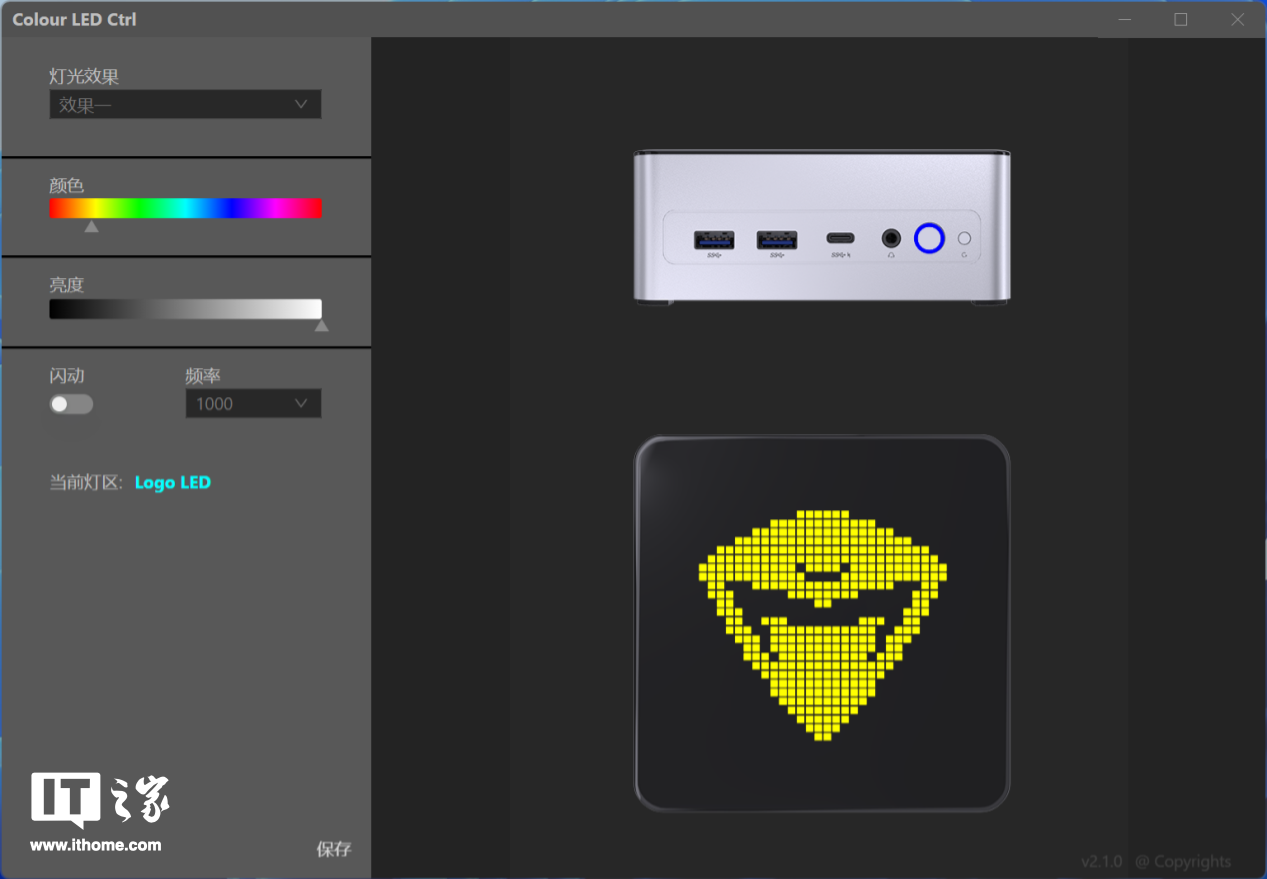Minimize the Colour LED Ctrl window
This screenshot has height=879, width=1267.
[1124, 19]
